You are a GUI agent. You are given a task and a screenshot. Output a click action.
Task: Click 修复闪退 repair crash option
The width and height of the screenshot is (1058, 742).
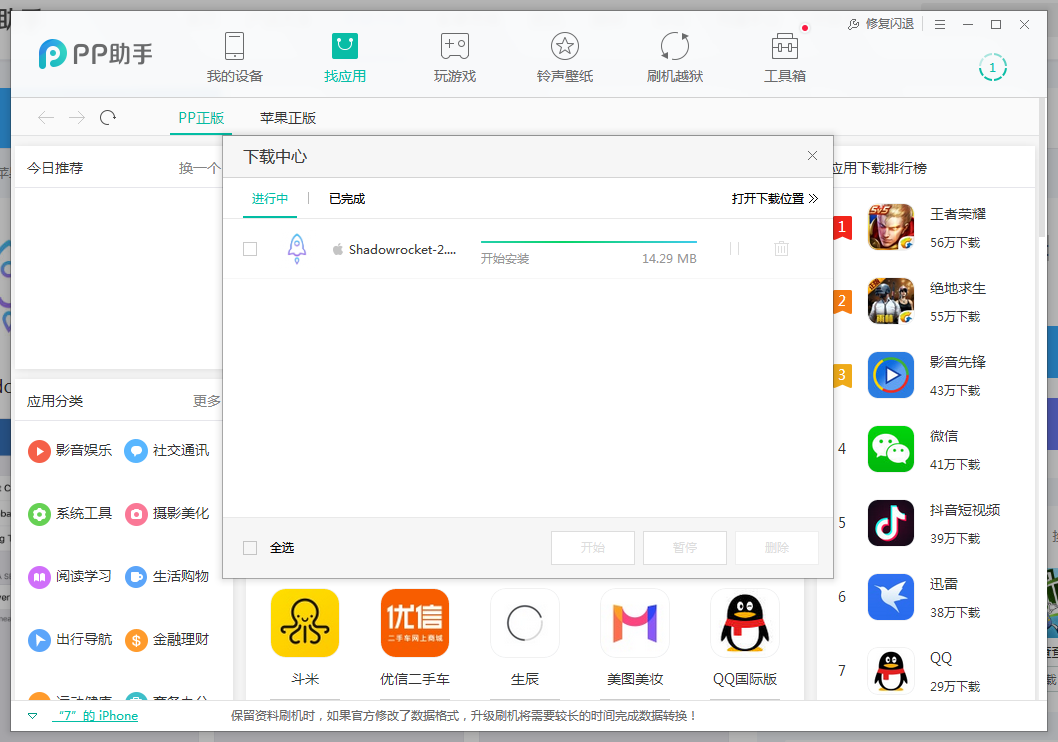click(x=881, y=24)
